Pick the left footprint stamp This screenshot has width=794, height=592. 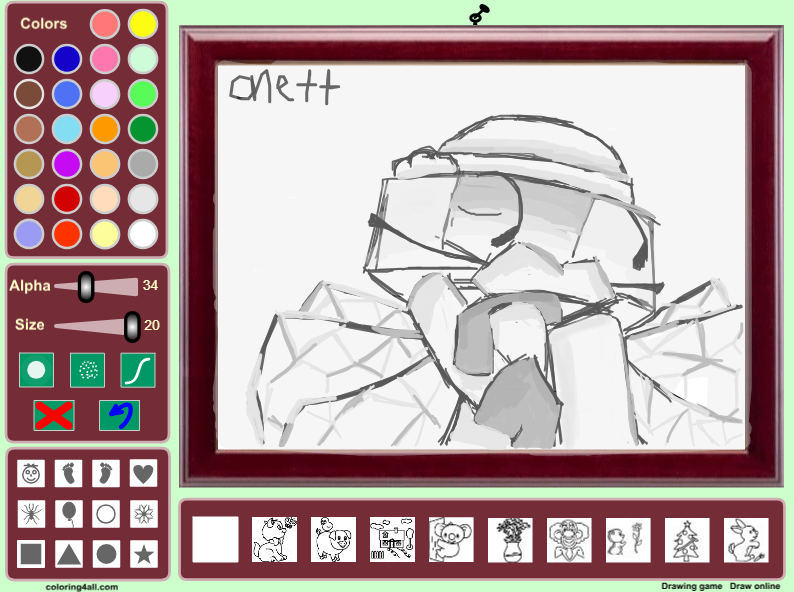tap(68, 473)
